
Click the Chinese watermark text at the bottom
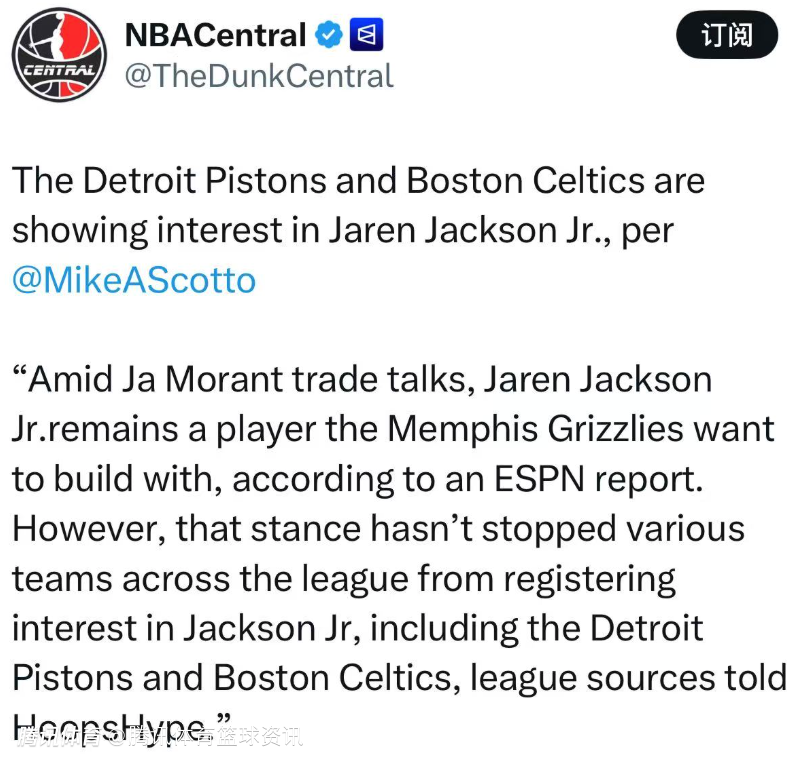pyautogui.click(x=160, y=739)
